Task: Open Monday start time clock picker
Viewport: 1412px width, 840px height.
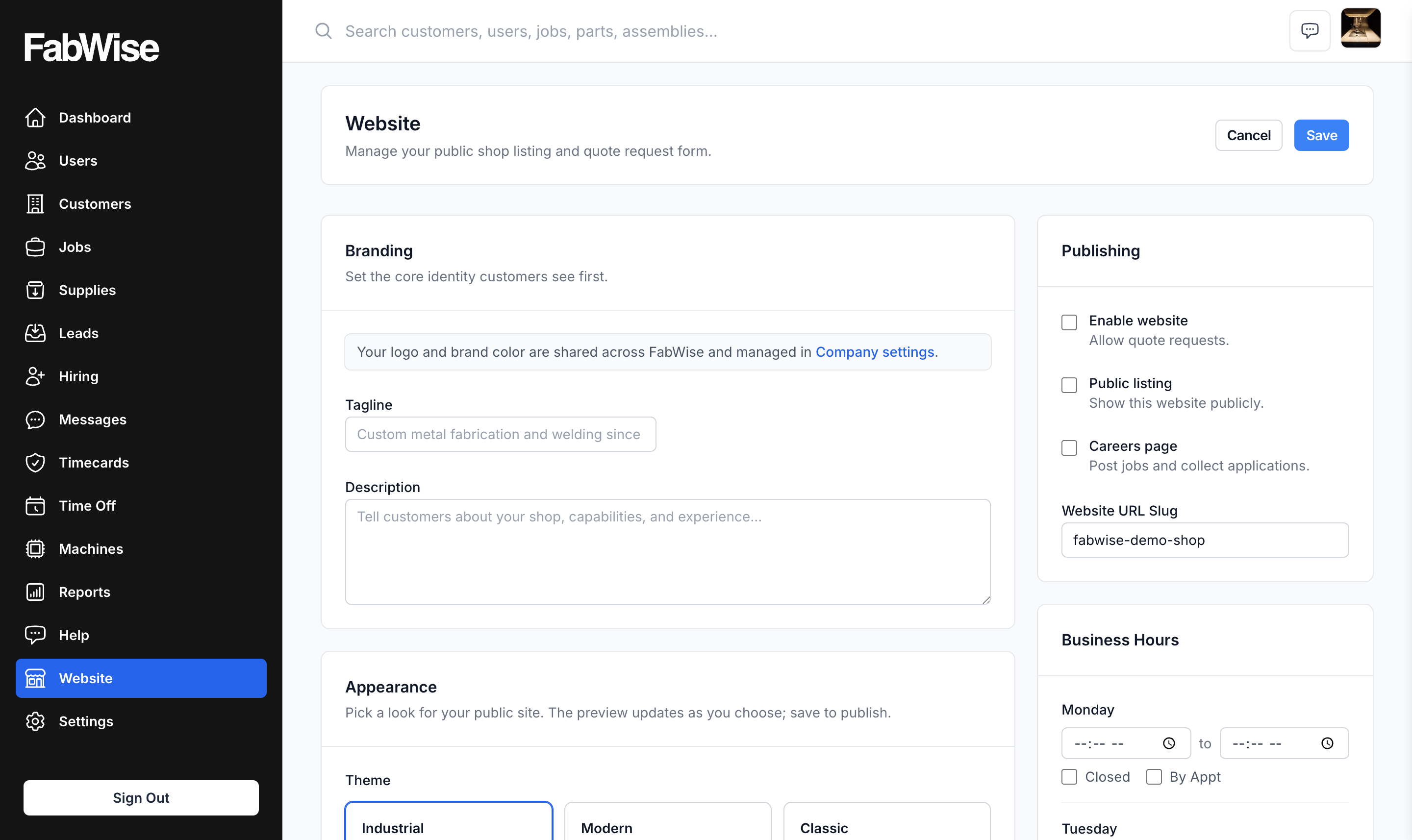Action: 1169,743
